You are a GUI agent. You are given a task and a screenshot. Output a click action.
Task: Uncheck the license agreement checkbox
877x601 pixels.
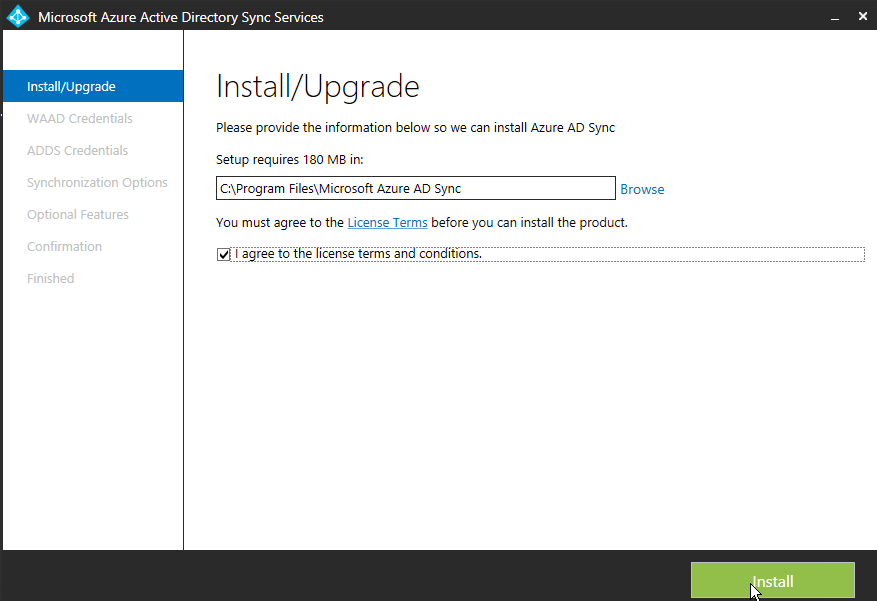point(223,255)
